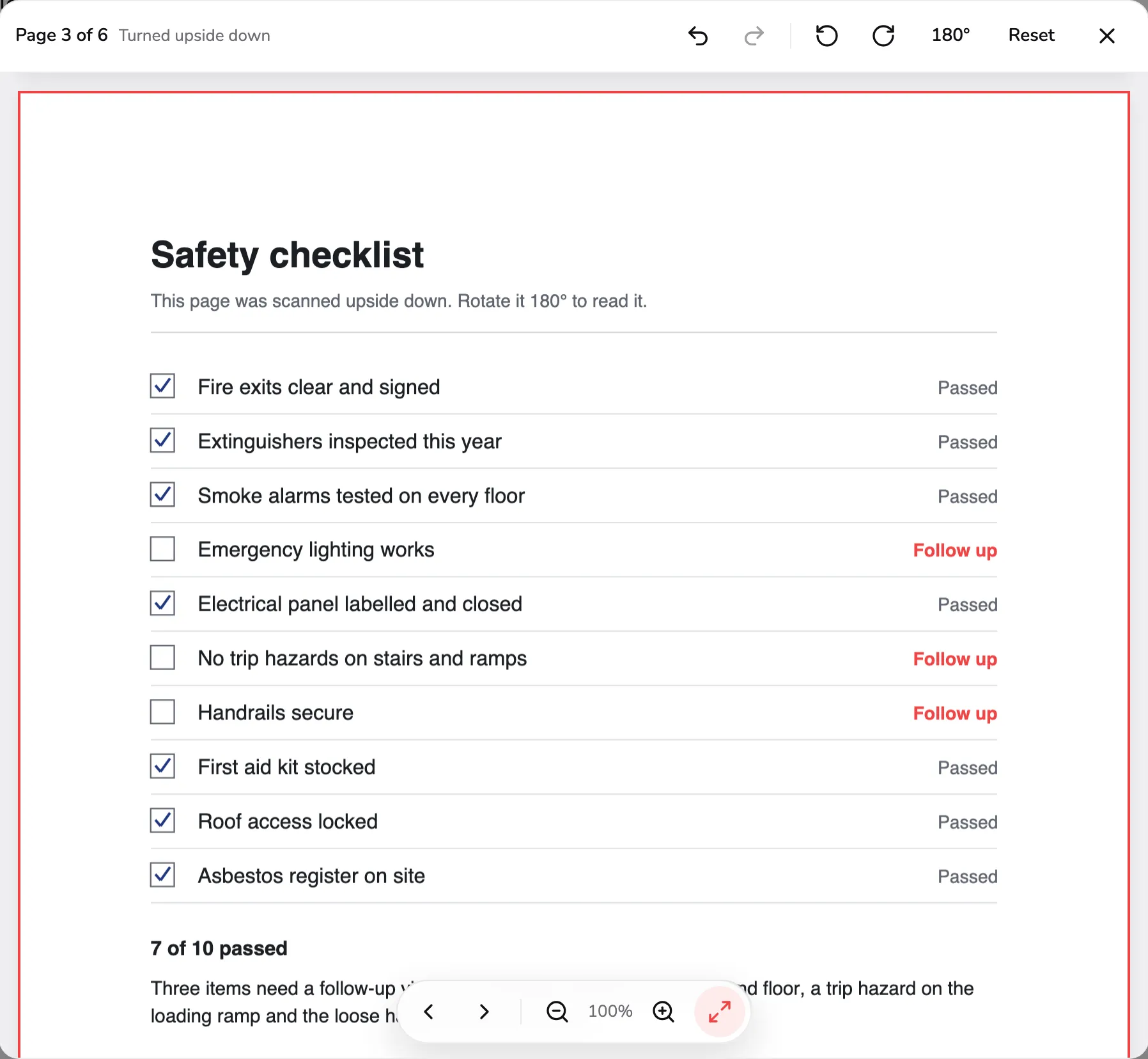Rotate page counterclockwise
The image size is (1148, 1059).
coord(827,36)
